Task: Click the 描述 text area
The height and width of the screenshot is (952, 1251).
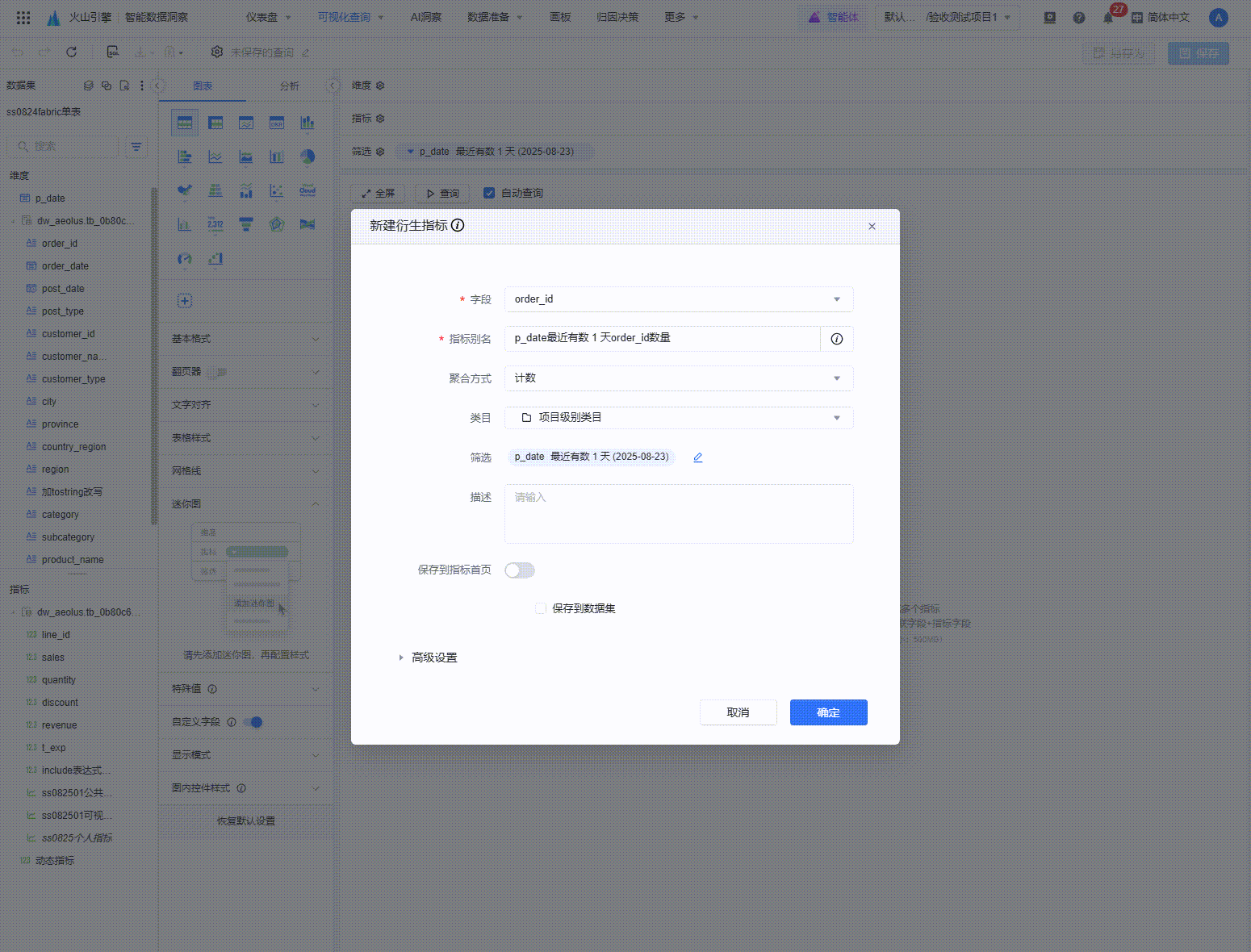Action: (x=678, y=514)
